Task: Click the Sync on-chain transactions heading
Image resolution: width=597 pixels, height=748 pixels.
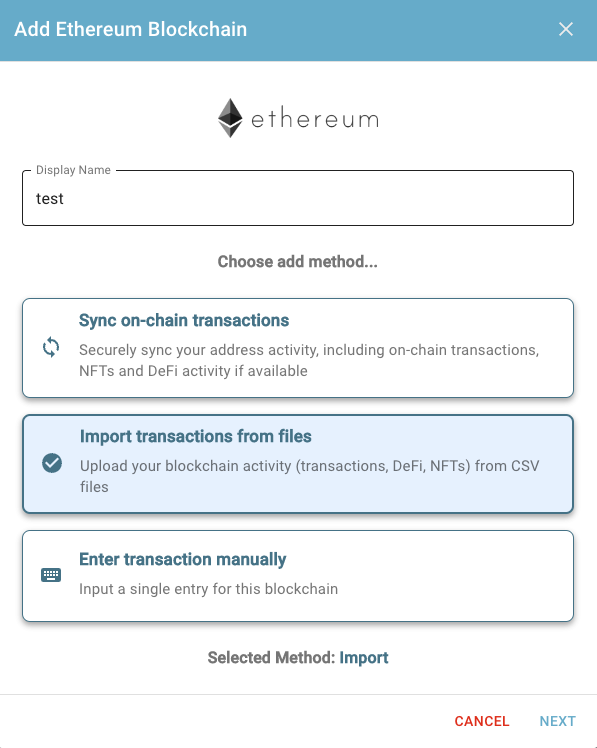Action: pyautogui.click(x=184, y=320)
